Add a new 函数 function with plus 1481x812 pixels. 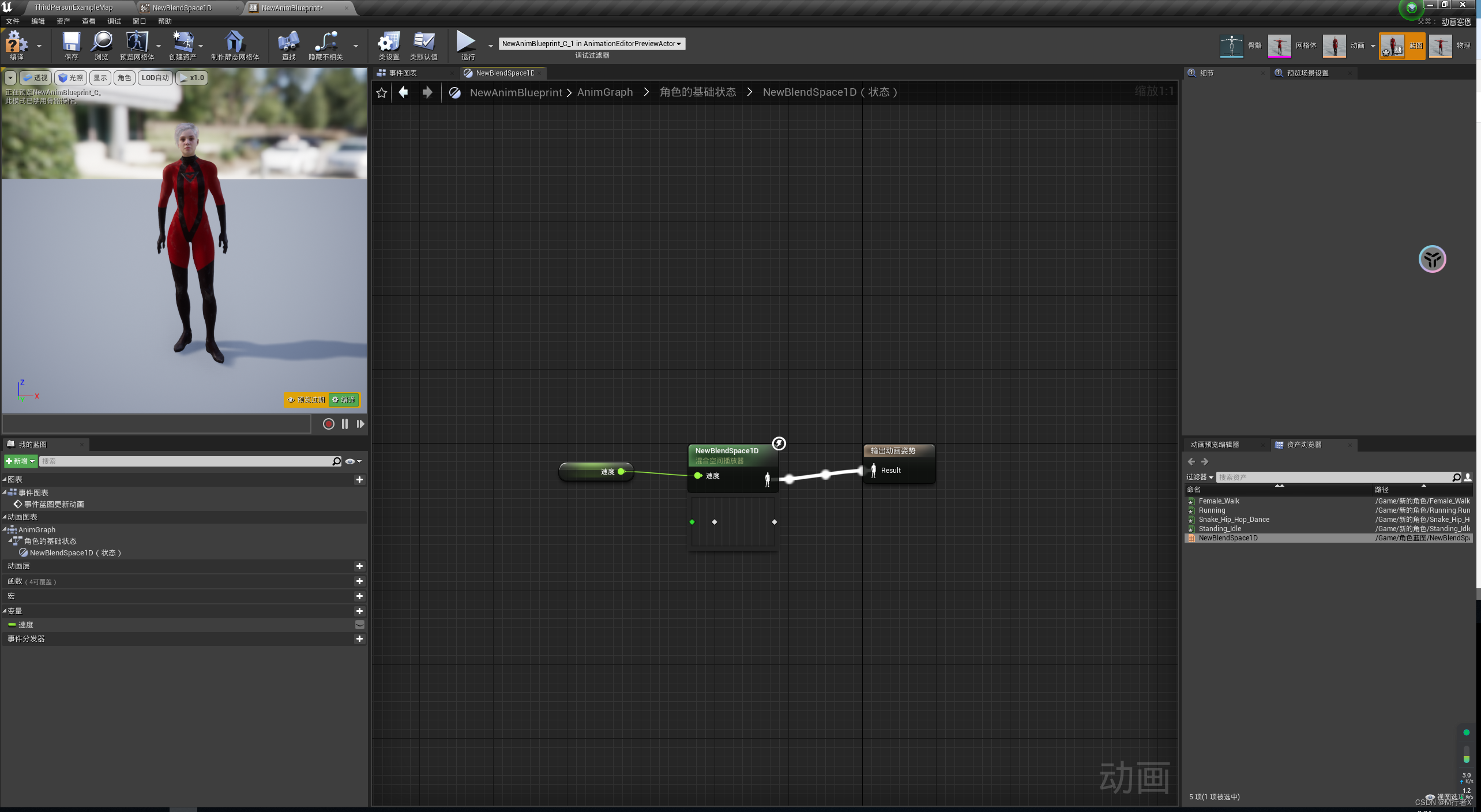(x=359, y=581)
